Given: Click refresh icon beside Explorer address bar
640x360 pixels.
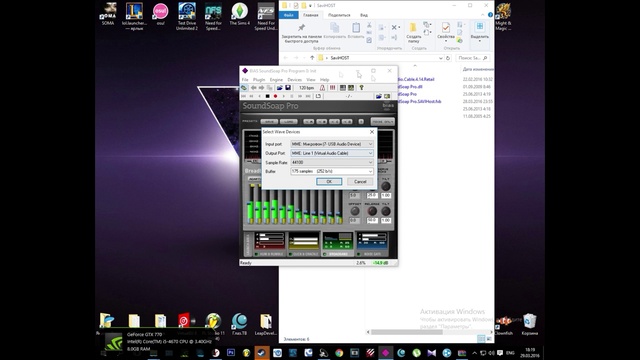Looking at the screenshot, I should pyautogui.click(x=448, y=58).
